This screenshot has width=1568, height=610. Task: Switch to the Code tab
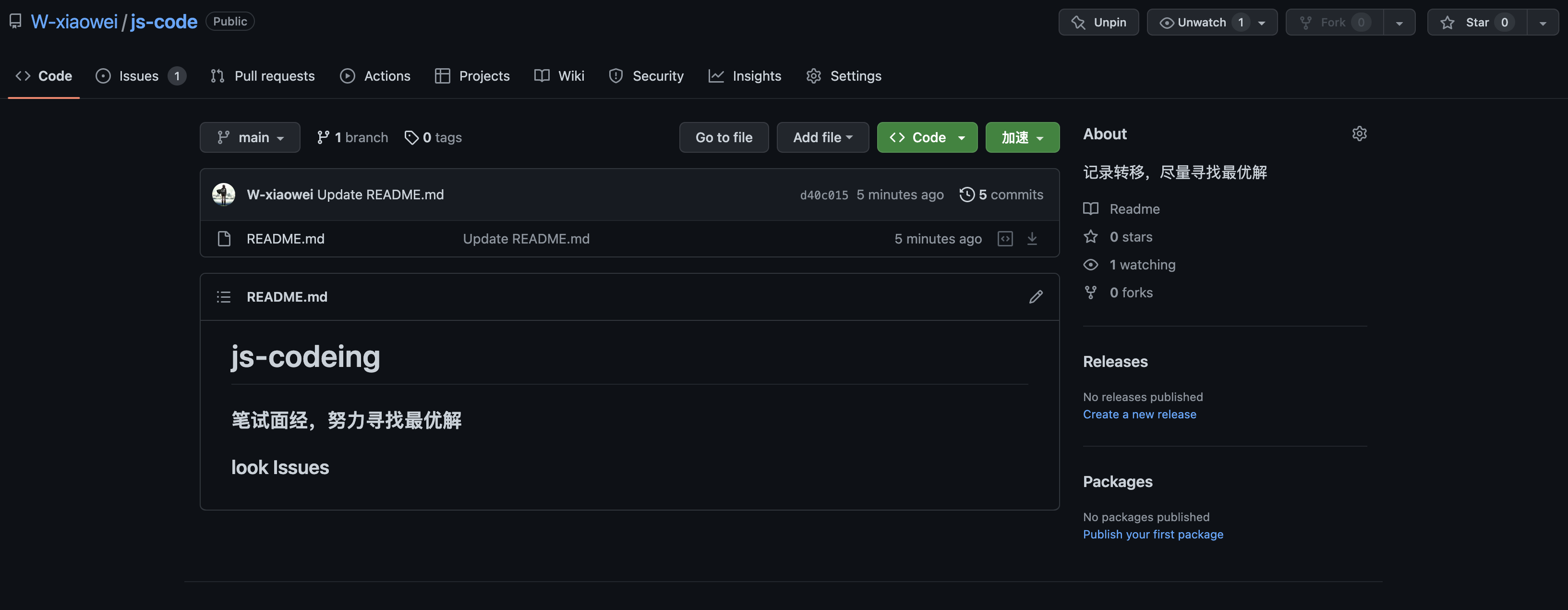44,76
